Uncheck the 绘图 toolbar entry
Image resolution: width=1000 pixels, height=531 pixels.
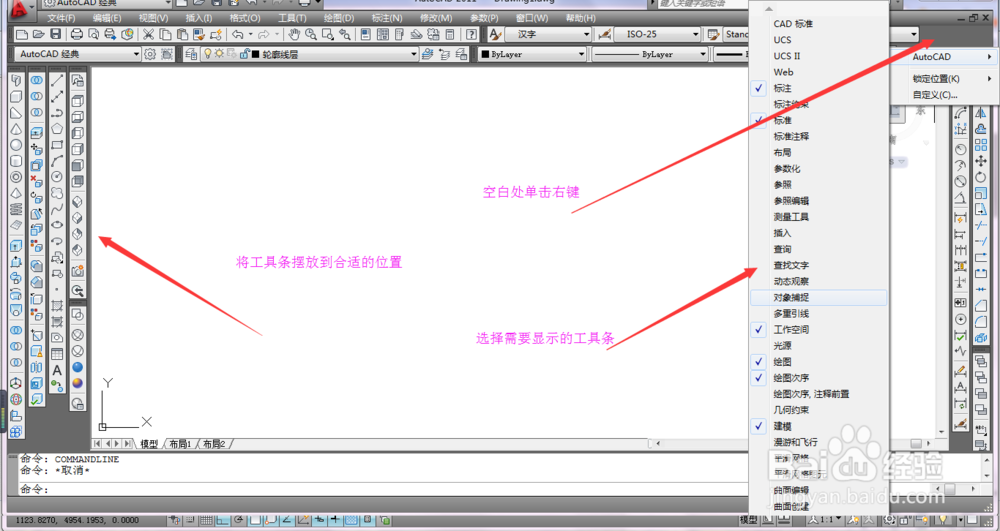(819, 361)
